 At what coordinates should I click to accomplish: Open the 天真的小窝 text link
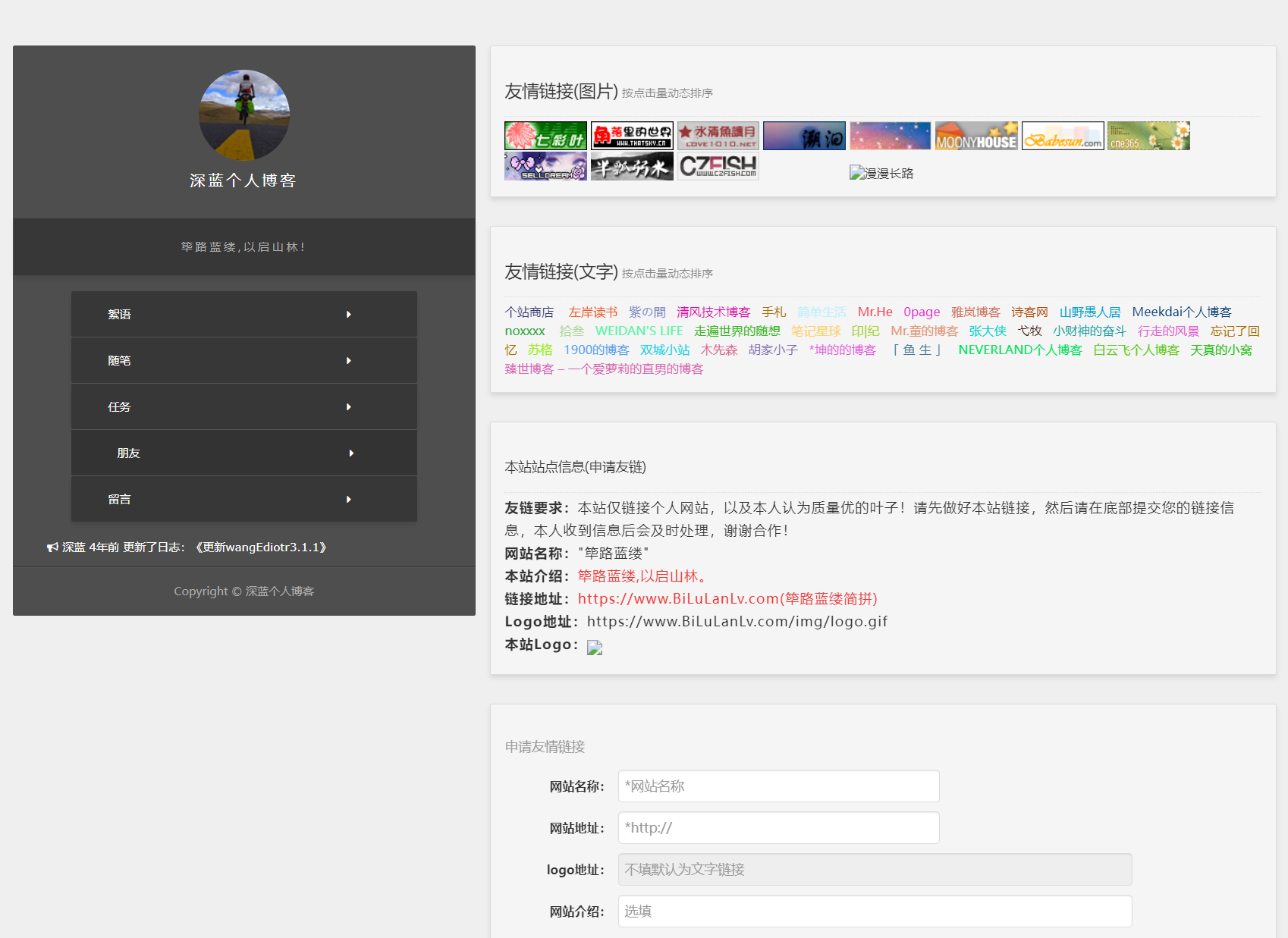[1221, 350]
